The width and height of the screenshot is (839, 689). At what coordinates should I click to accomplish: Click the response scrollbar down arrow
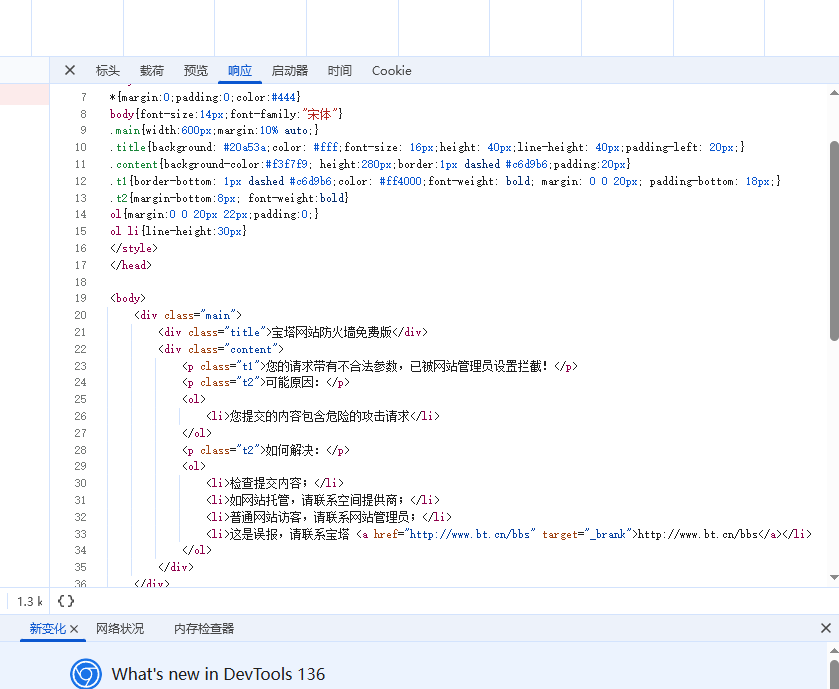click(x=833, y=577)
